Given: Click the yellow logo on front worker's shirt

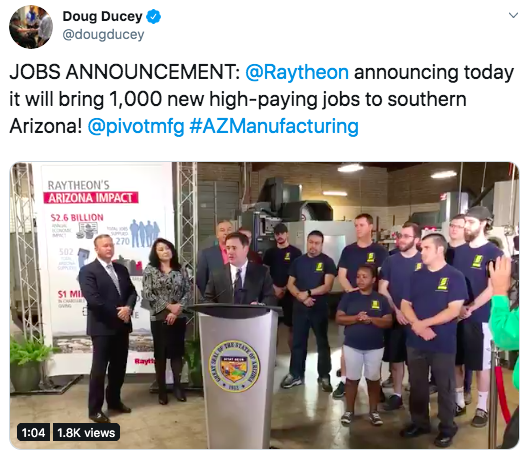Looking at the screenshot, I should [443, 284].
